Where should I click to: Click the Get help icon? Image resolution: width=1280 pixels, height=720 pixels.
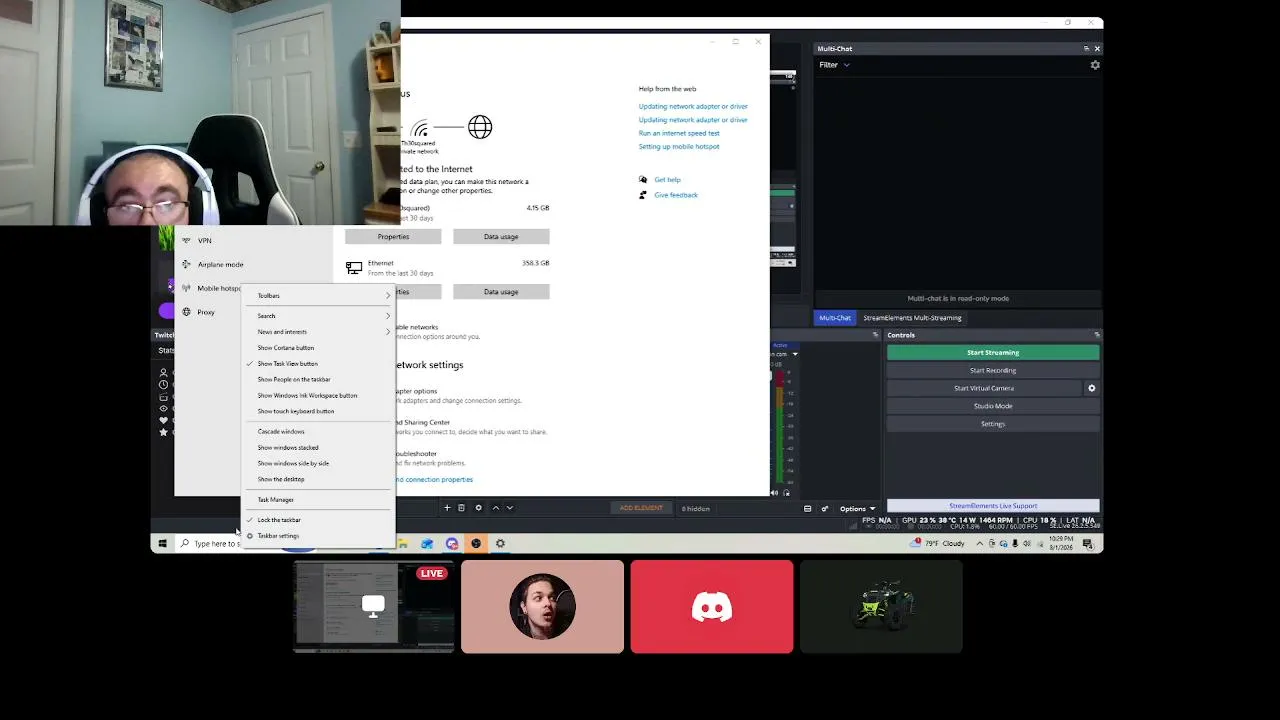tap(643, 180)
